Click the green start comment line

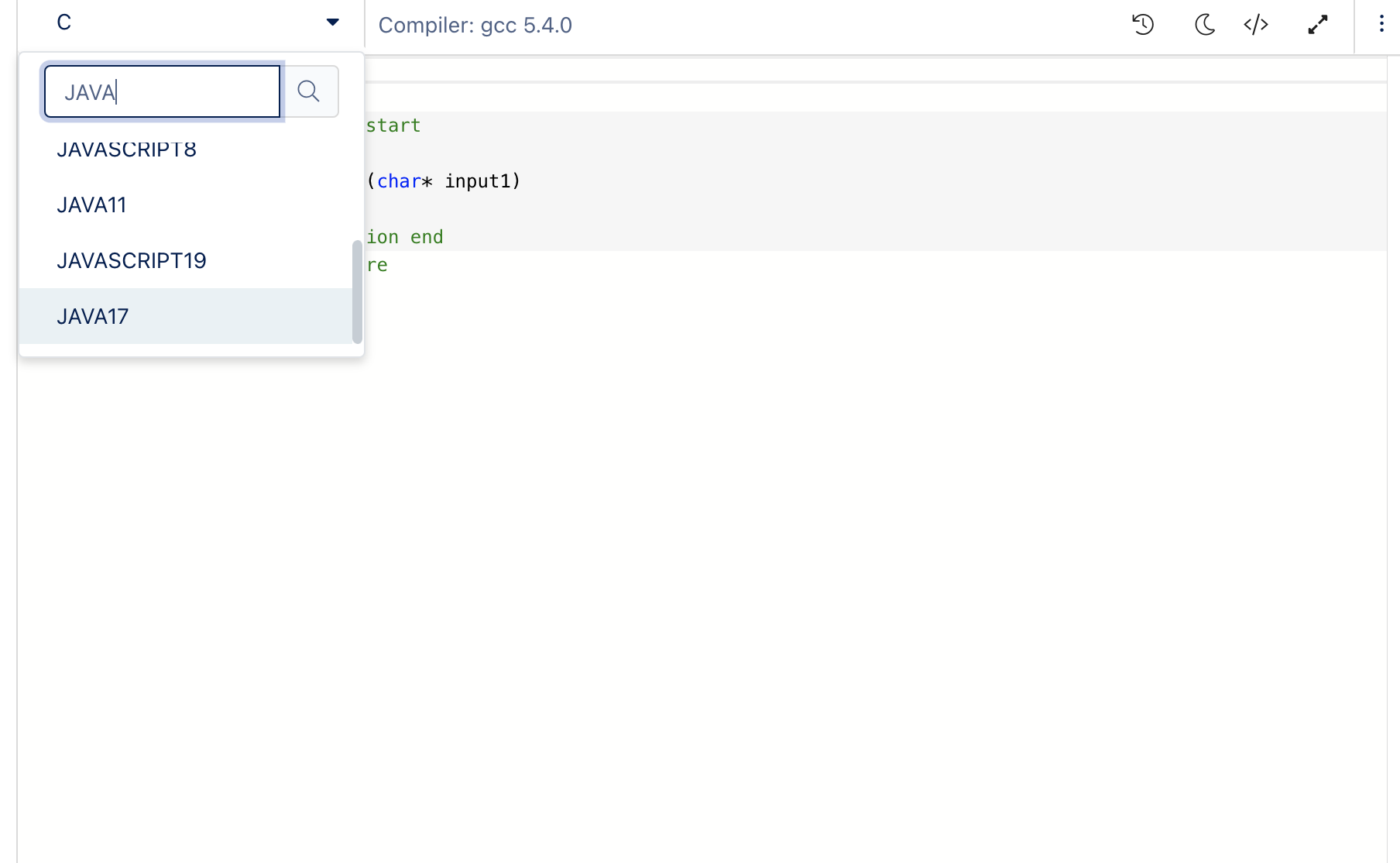[x=393, y=125]
